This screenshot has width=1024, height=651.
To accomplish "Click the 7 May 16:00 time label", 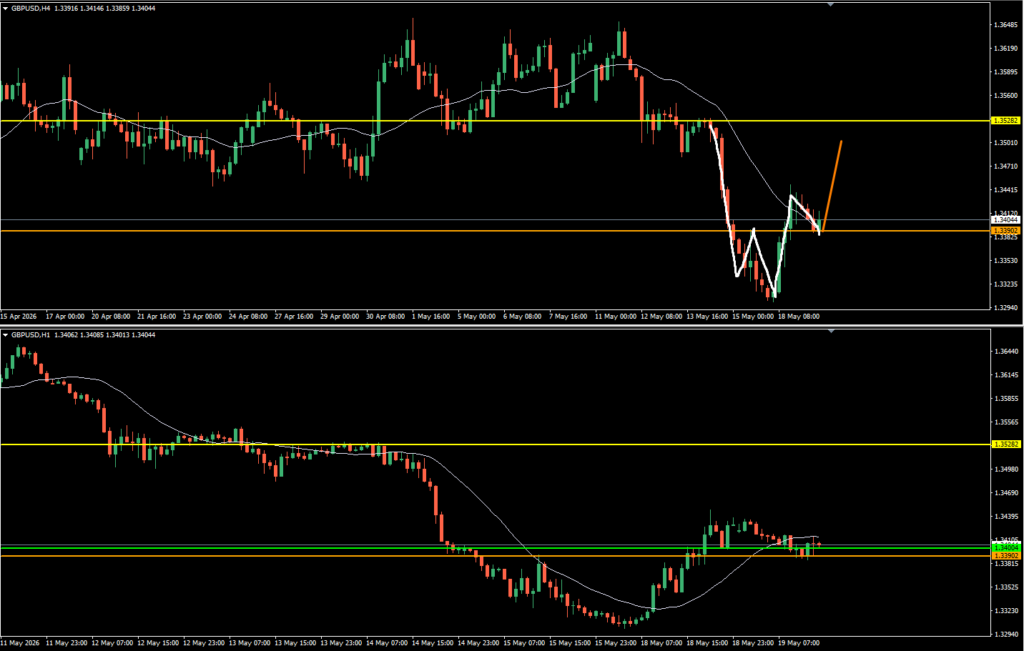I will [x=568, y=316].
